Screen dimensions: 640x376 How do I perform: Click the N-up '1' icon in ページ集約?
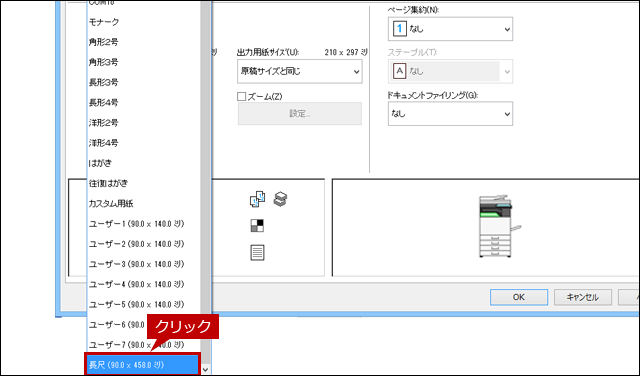(x=400, y=29)
